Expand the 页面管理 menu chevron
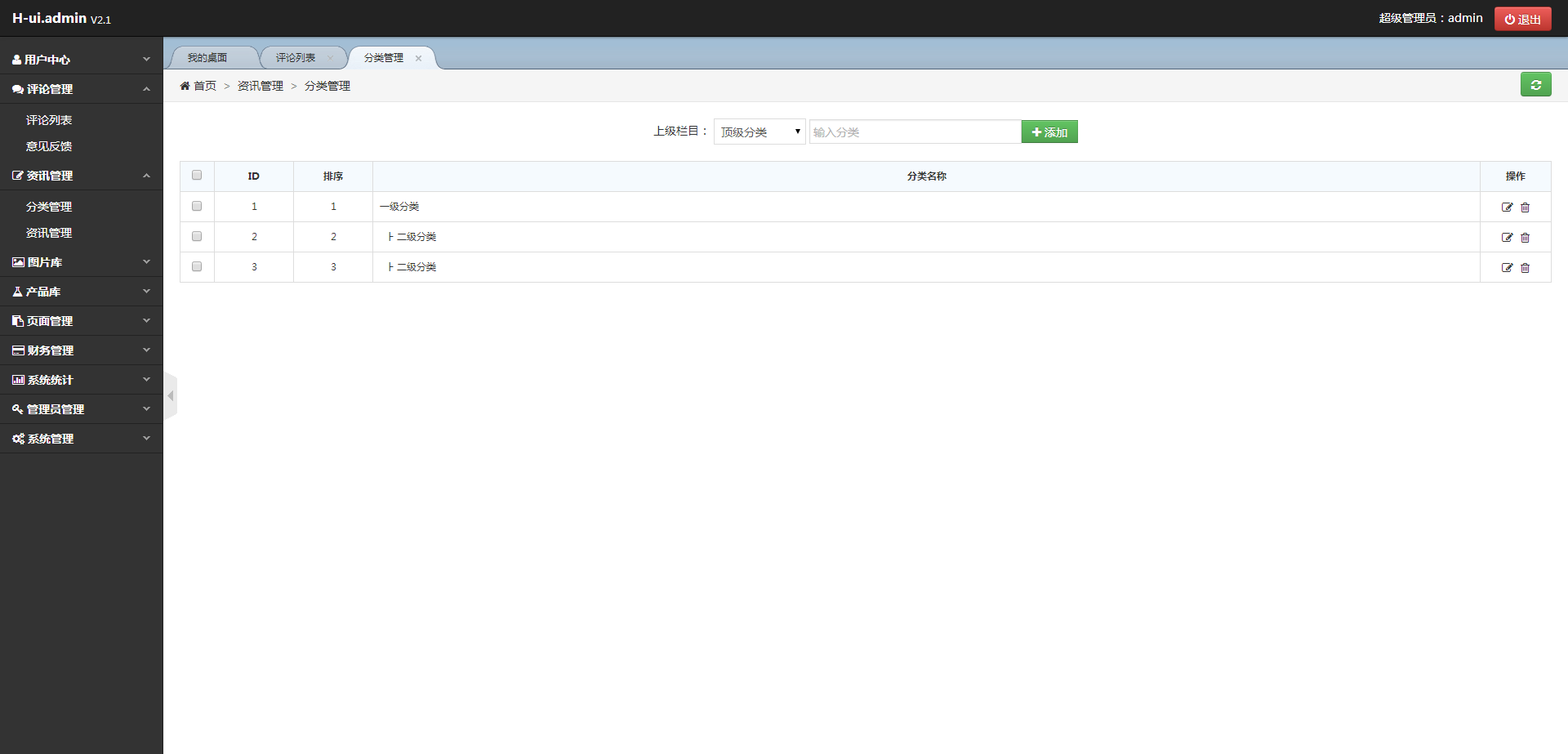 146,320
